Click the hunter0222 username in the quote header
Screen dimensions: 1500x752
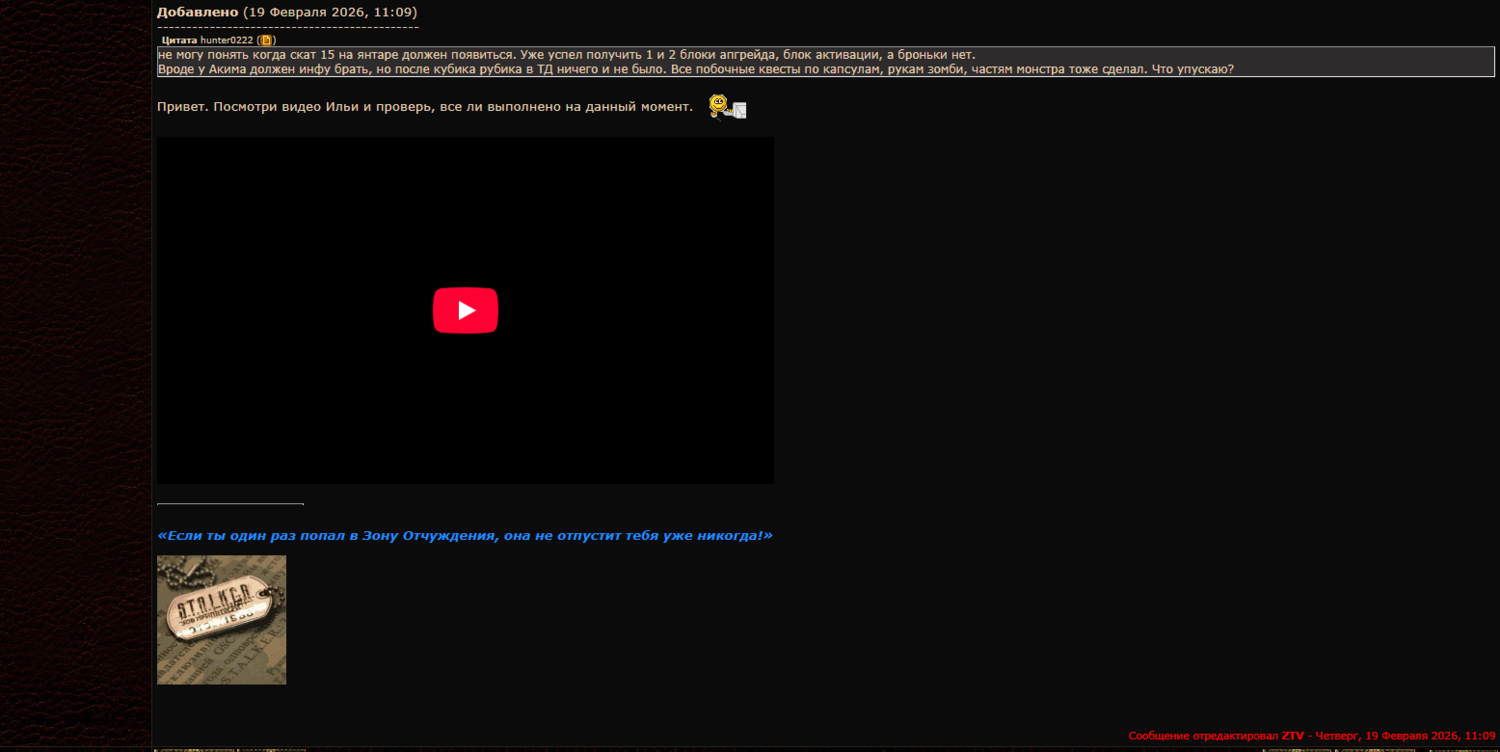click(x=226, y=40)
